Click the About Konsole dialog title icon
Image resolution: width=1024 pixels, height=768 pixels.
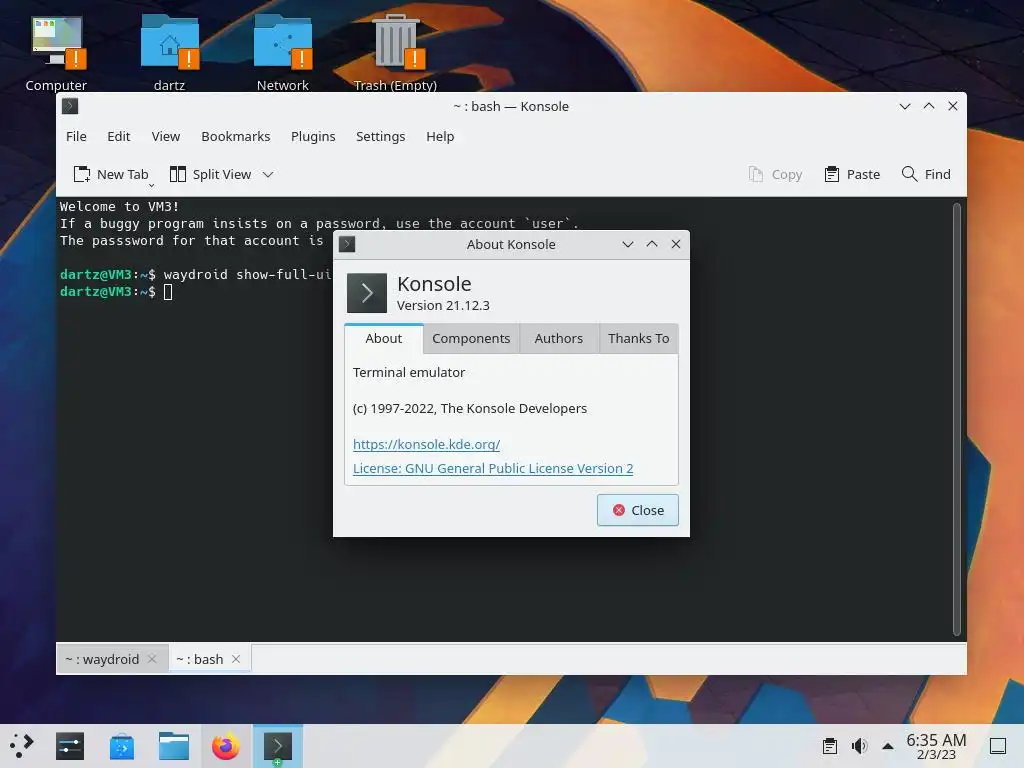pos(347,244)
